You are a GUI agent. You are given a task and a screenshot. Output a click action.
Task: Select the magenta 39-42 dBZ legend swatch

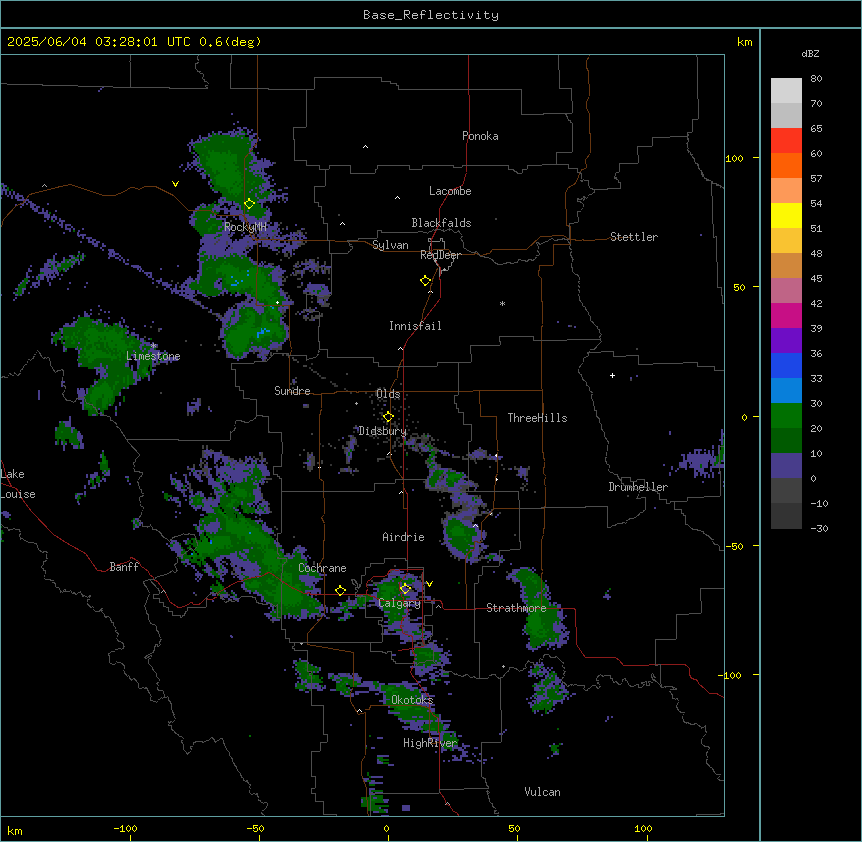coord(786,315)
